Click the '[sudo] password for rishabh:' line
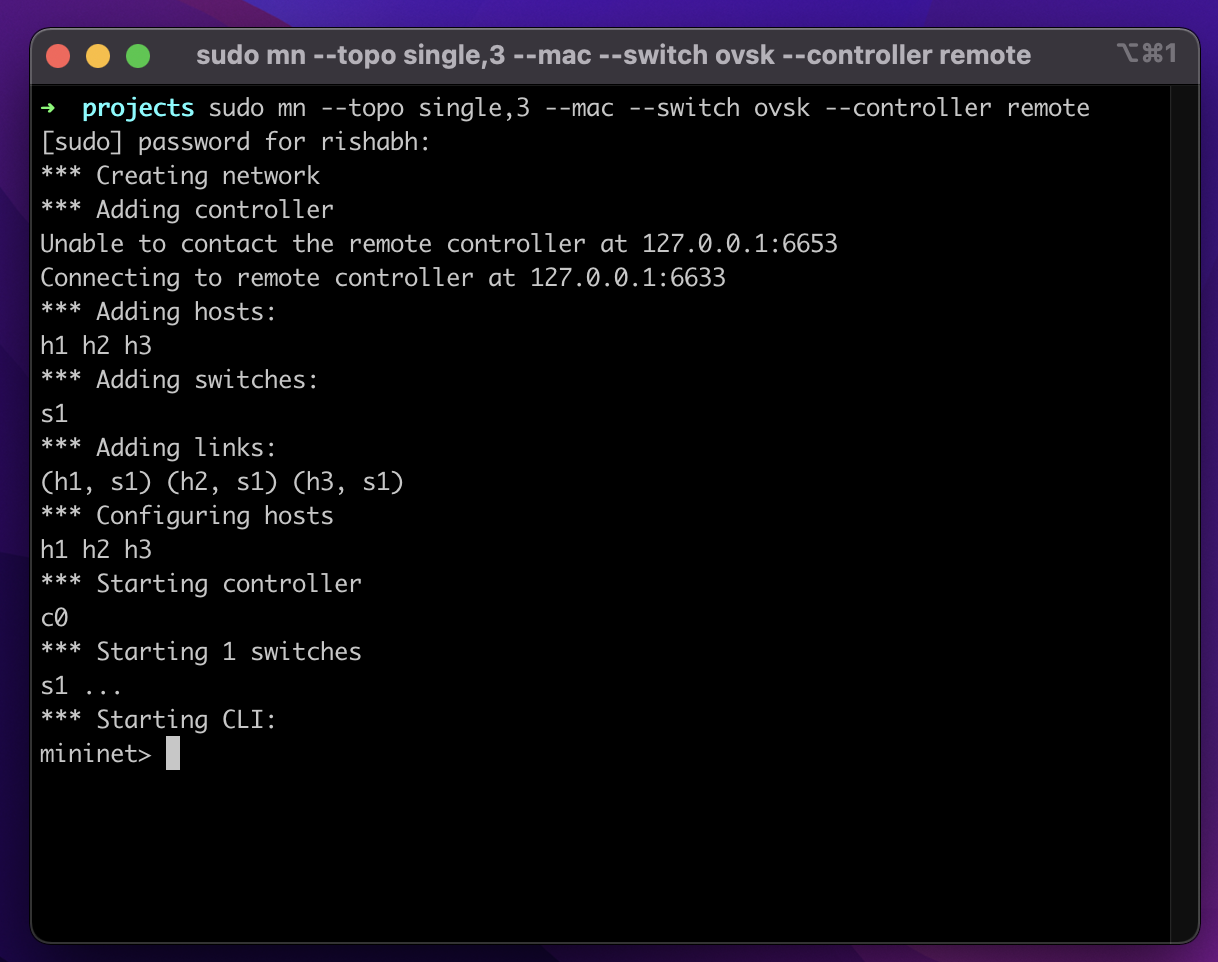The image size is (1218, 962). tap(235, 142)
